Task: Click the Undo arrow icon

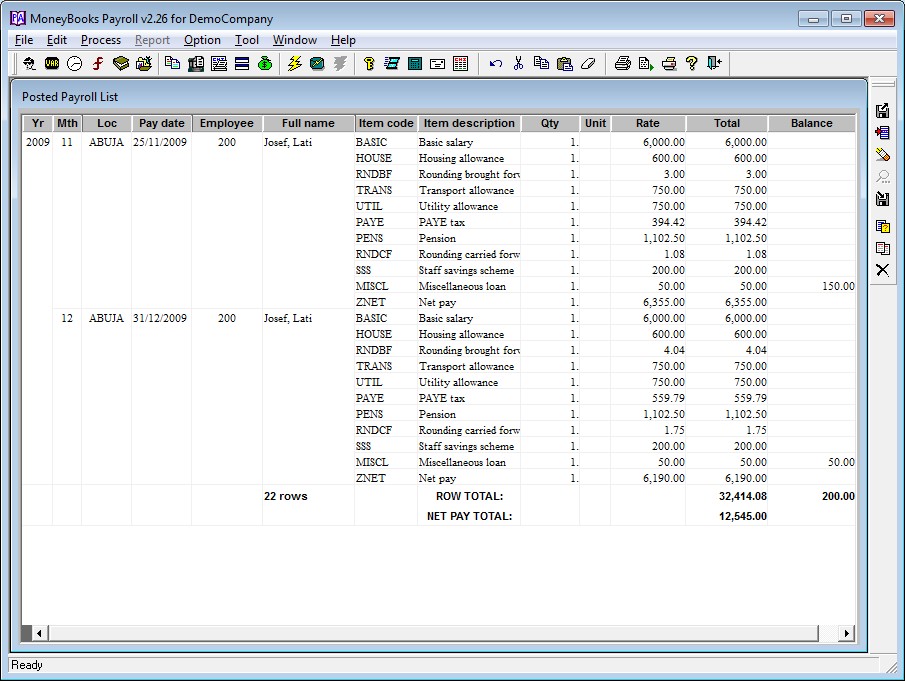Action: click(x=495, y=64)
